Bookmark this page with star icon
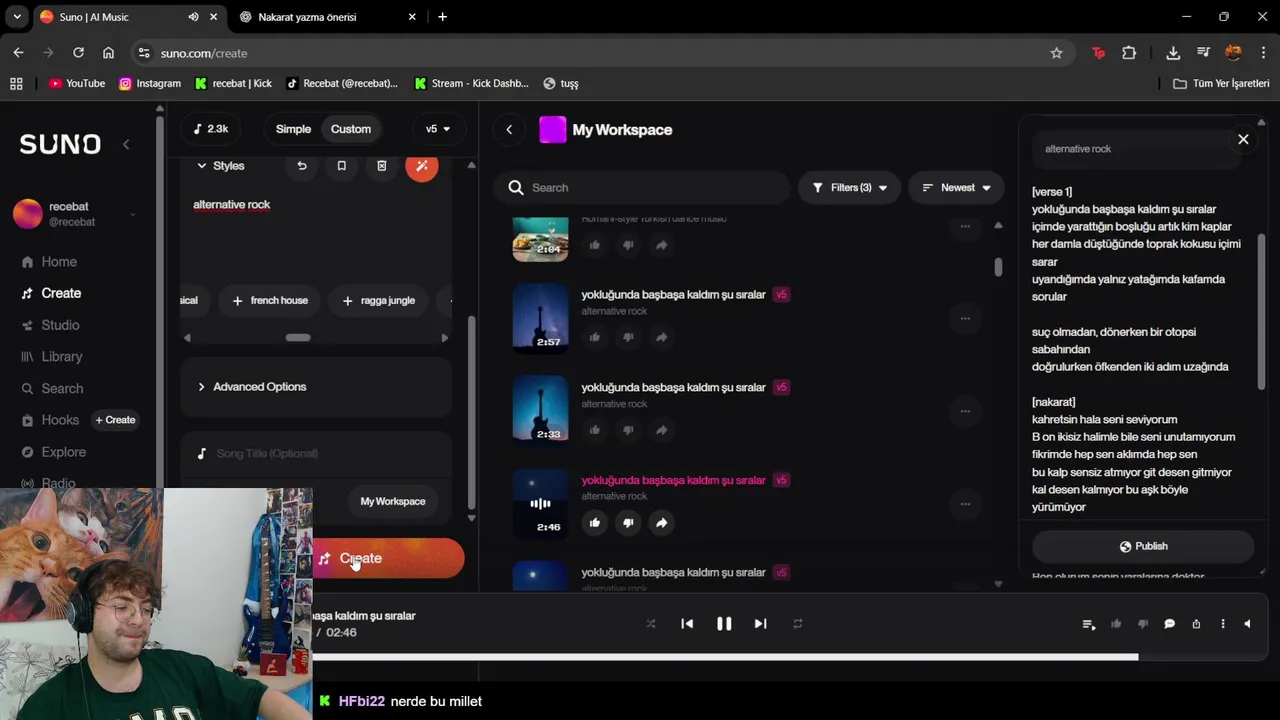The image size is (1280, 720). coord(1056,53)
